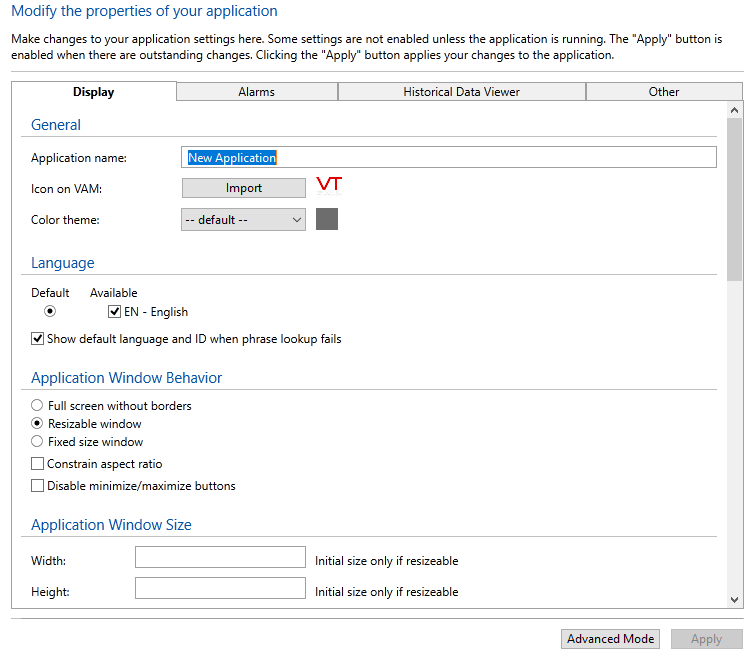The image size is (754, 652).
Task: Click the Application name text field
Action: coord(450,158)
